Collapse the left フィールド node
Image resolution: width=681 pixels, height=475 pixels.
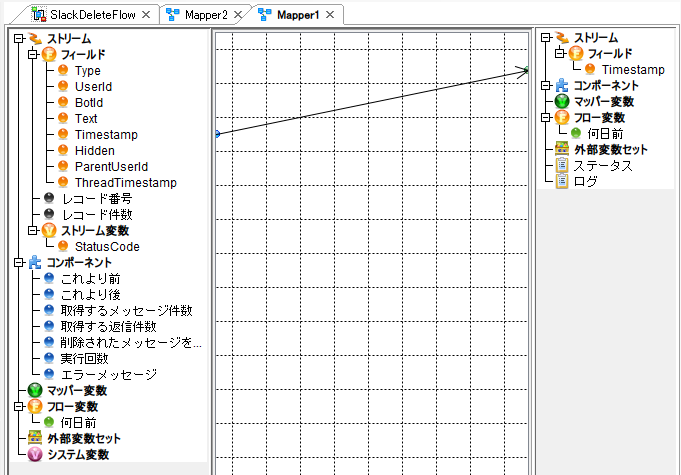[x=33, y=55]
